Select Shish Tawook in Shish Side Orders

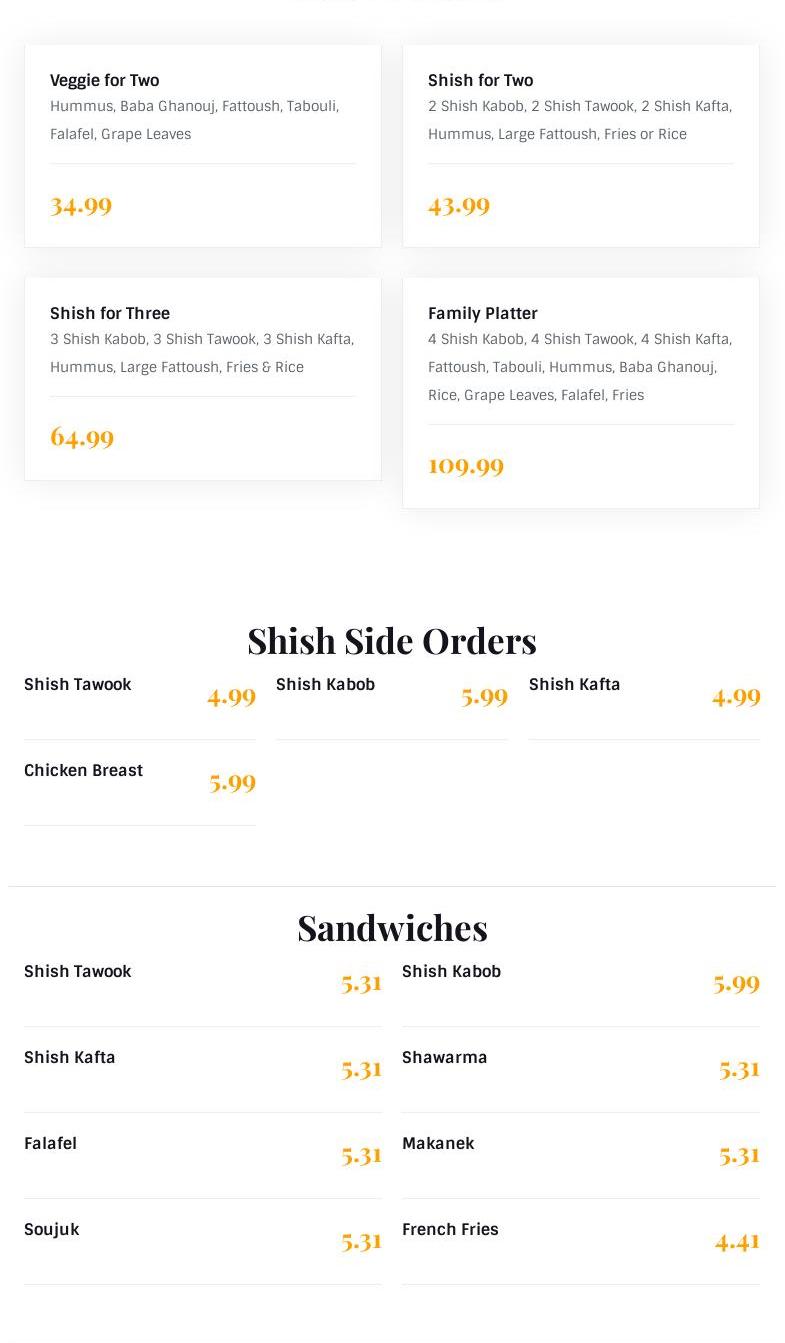pyautogui.click(x=78, y=685)
